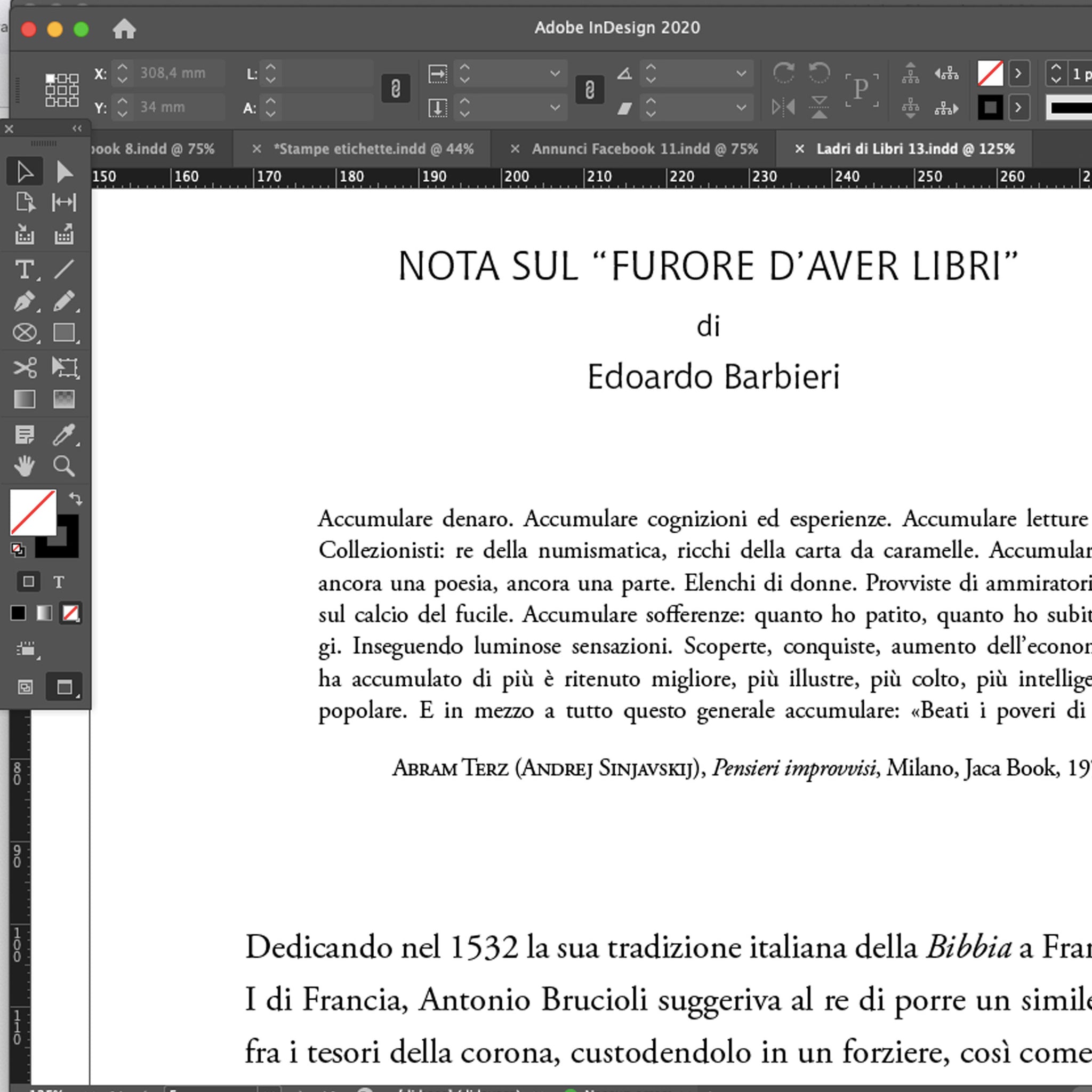Click the Select Container icon

[x=910, y=73]
